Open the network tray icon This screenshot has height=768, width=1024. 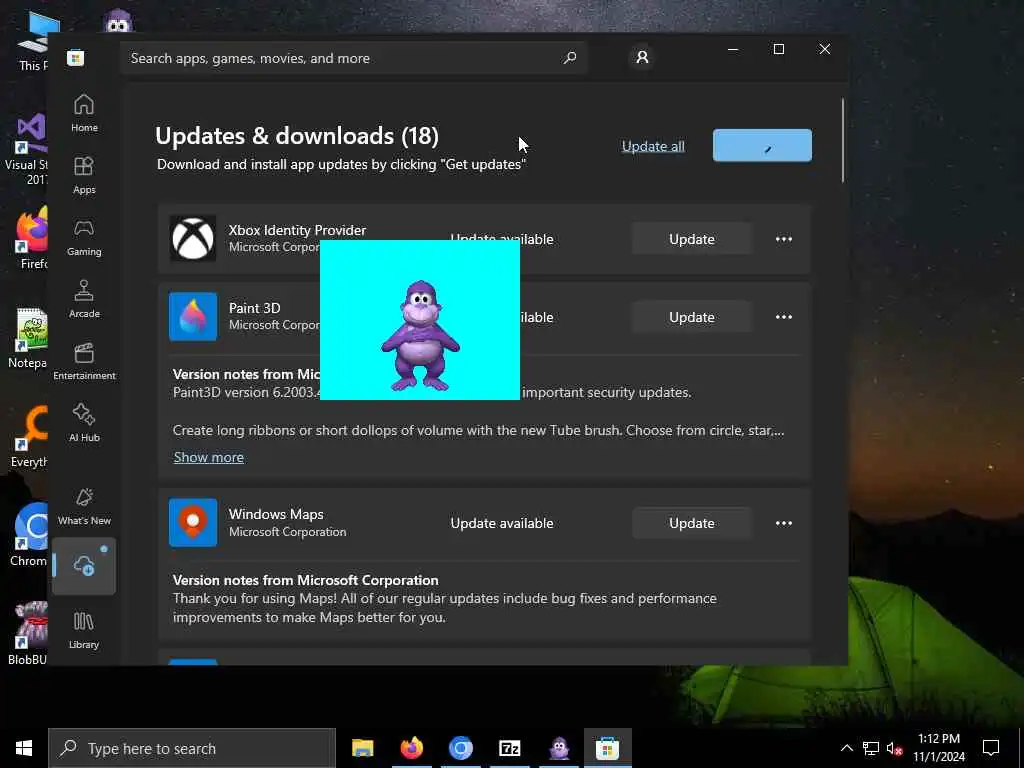pyautogui.click(x=871, y=748)
